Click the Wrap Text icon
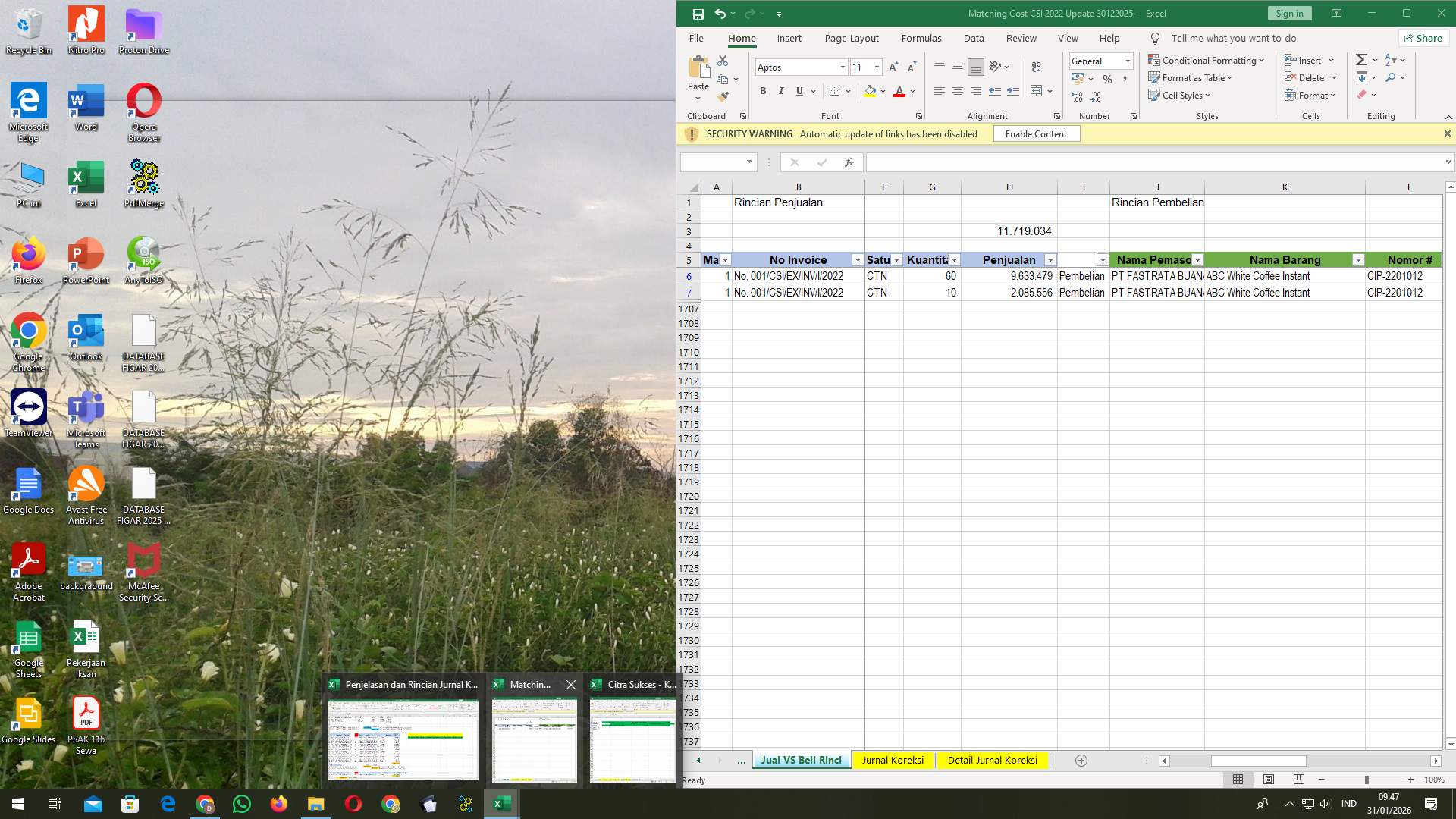Viewport: 1456px width, 819px height. [x=1037, y=67]
